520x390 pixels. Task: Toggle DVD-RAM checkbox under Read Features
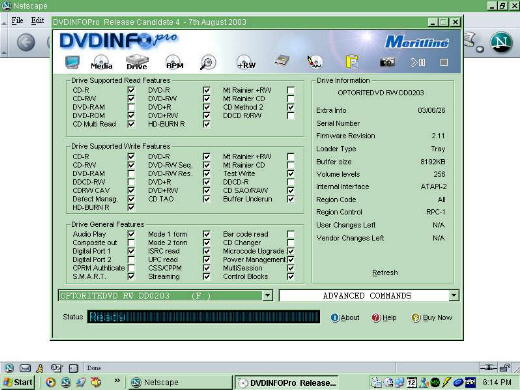pos(131,107)
